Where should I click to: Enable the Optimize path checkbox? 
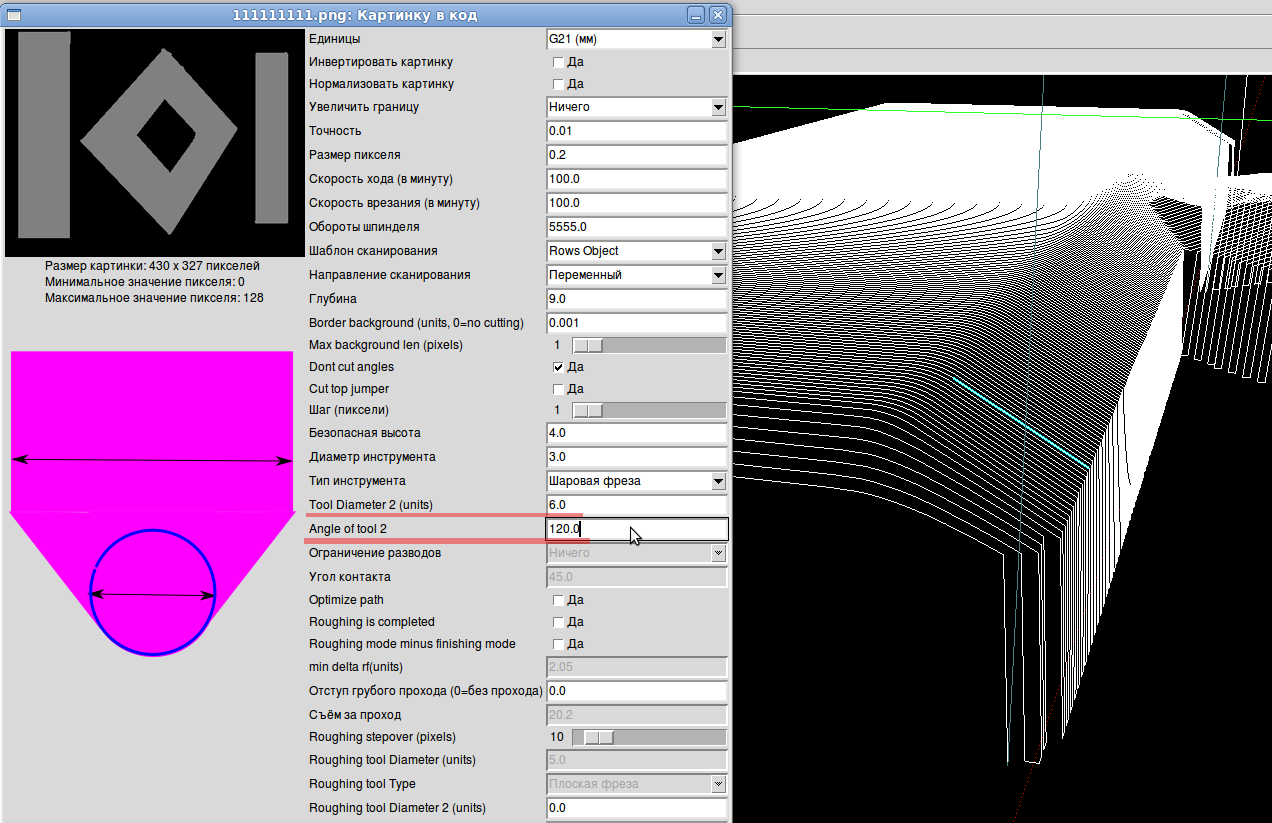pos(559,600)
